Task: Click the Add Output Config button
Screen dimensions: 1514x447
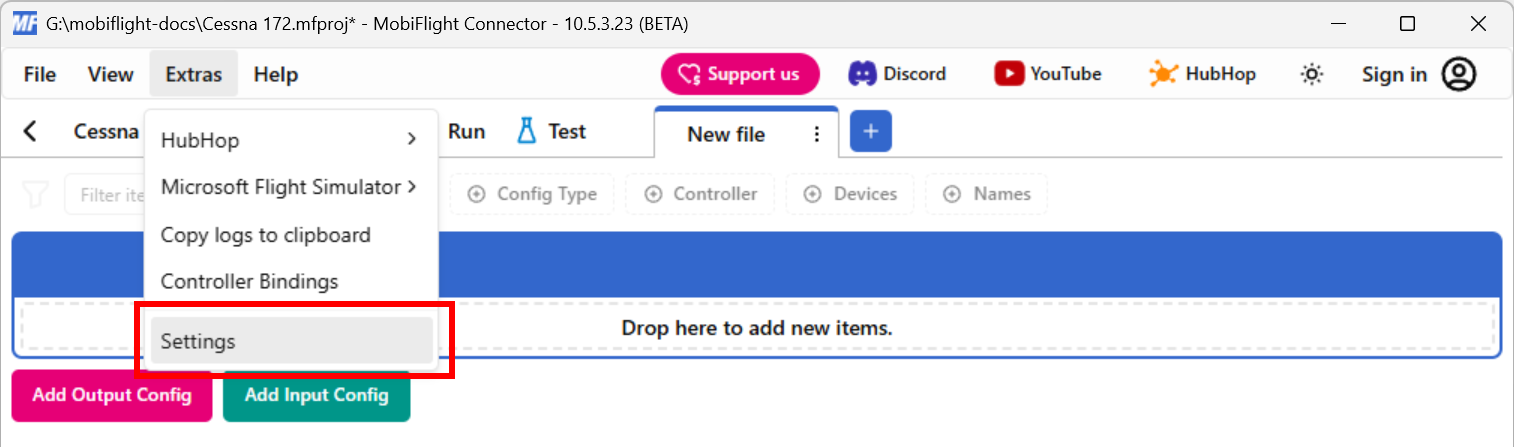Action: [x=112, y=395]
